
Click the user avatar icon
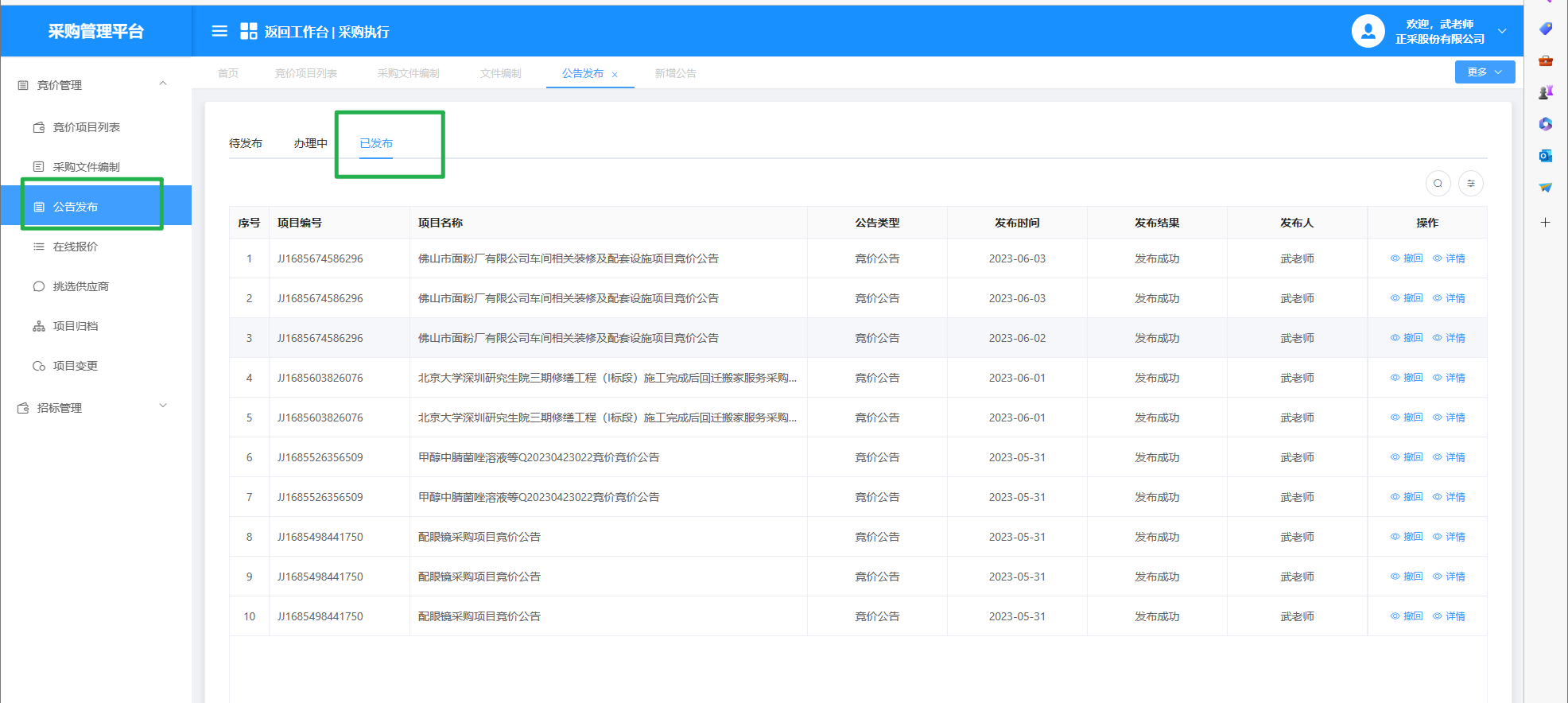(x=1368, y=31)
